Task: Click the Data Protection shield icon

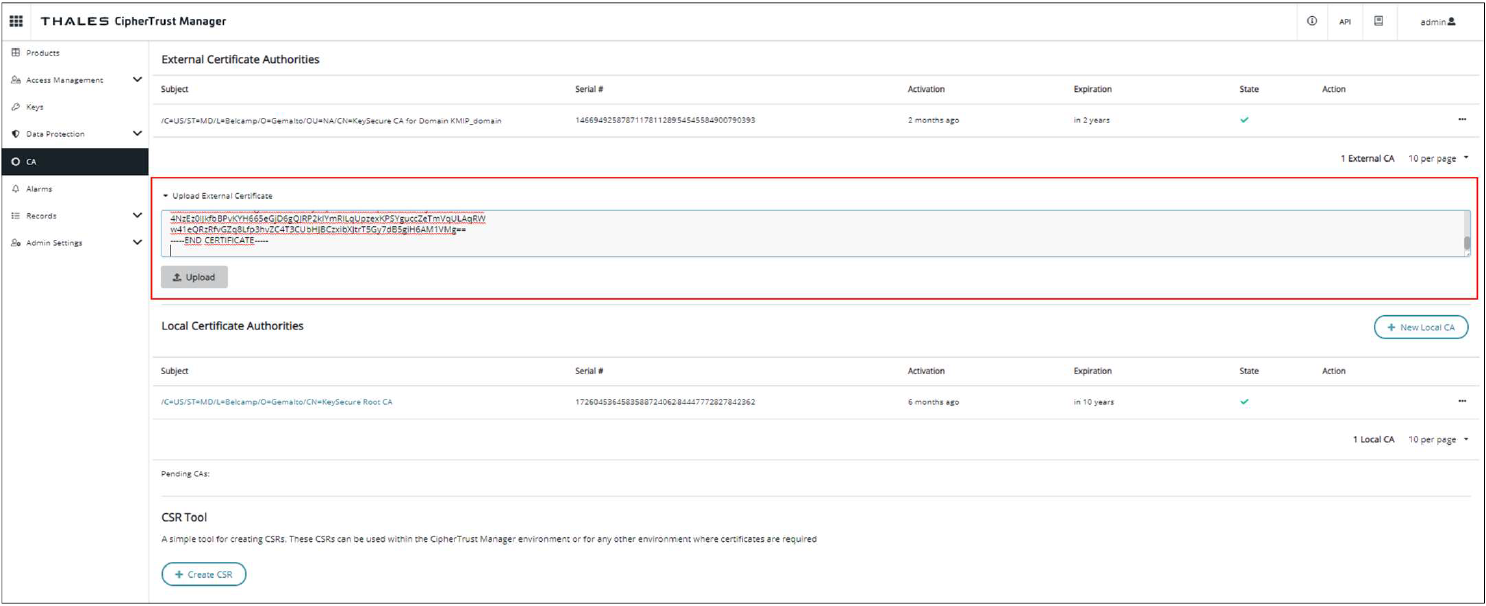Action: (x=15, y=134)
